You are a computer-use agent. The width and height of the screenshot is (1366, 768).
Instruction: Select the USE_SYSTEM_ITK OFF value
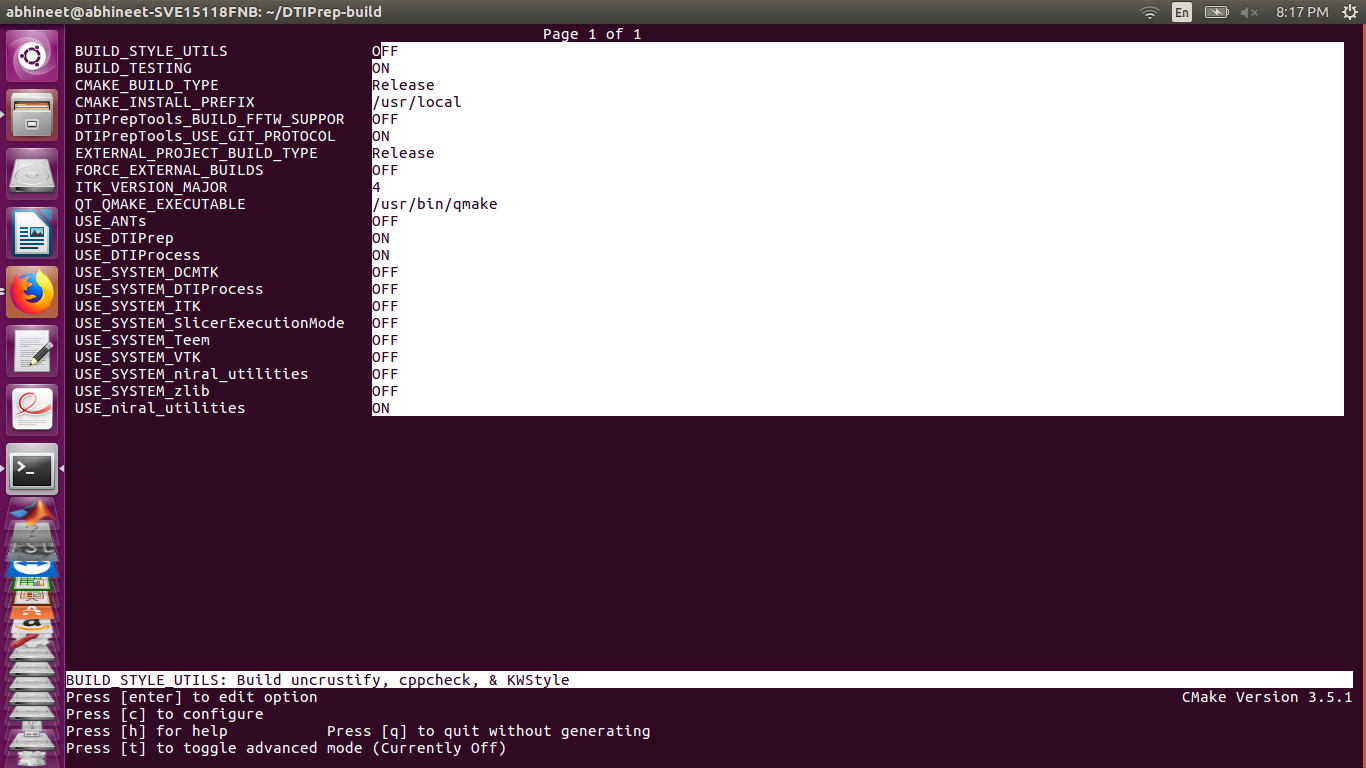pos(385,306)
